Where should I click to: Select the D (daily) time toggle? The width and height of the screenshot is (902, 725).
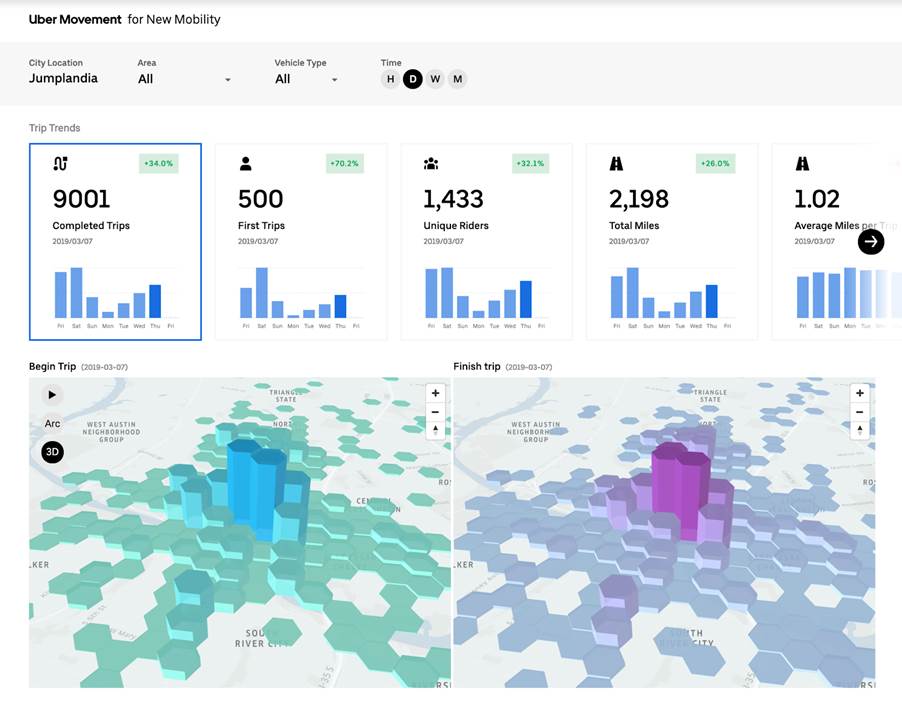(412, 79)
